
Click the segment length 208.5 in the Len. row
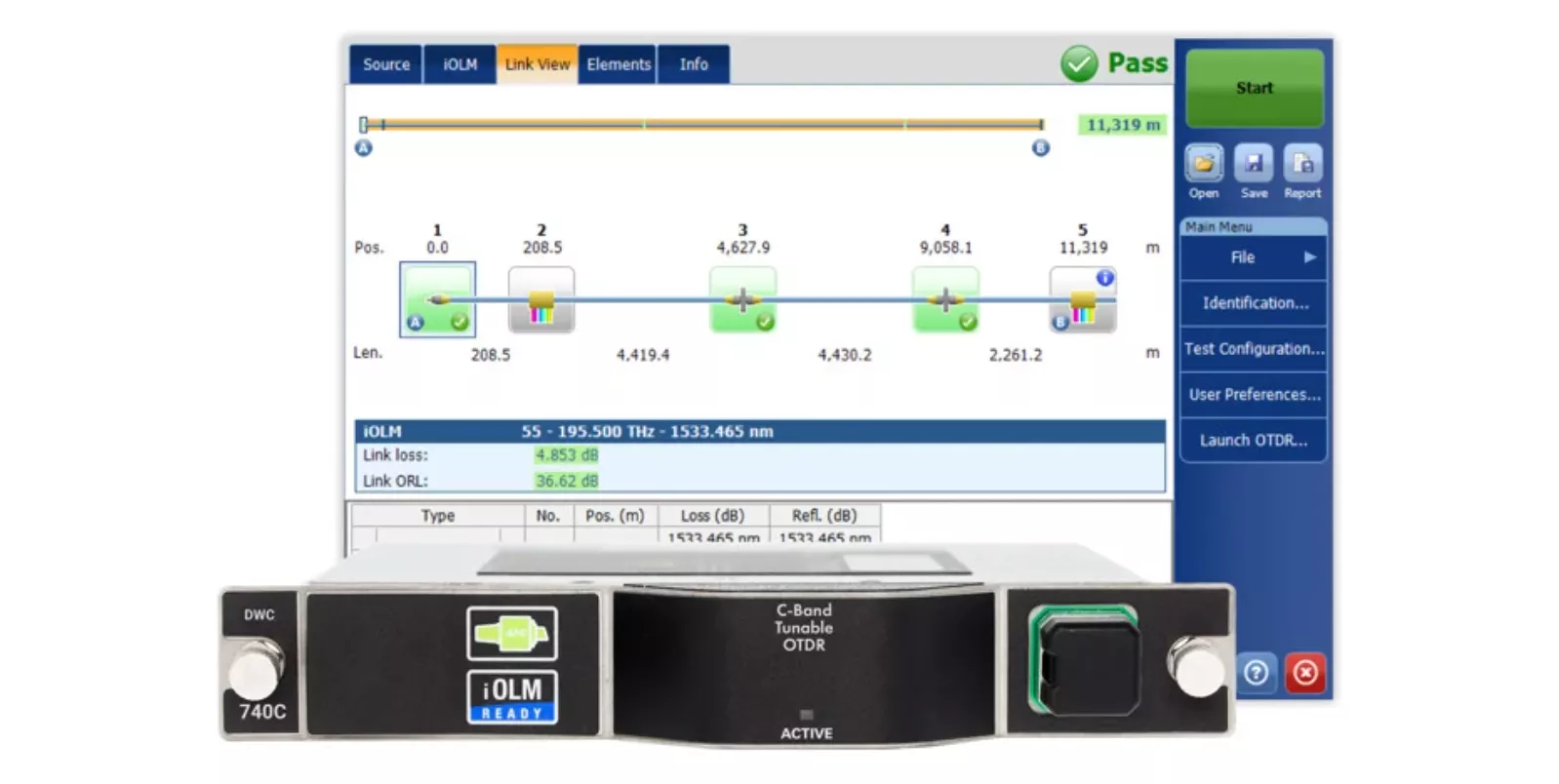pos(491,355)
